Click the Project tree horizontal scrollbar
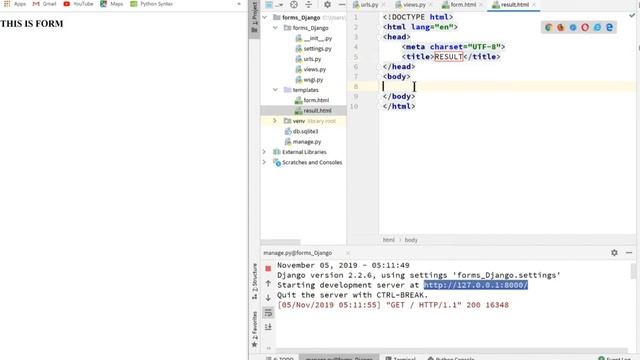The image size is (640, 360). coord(280,242)
